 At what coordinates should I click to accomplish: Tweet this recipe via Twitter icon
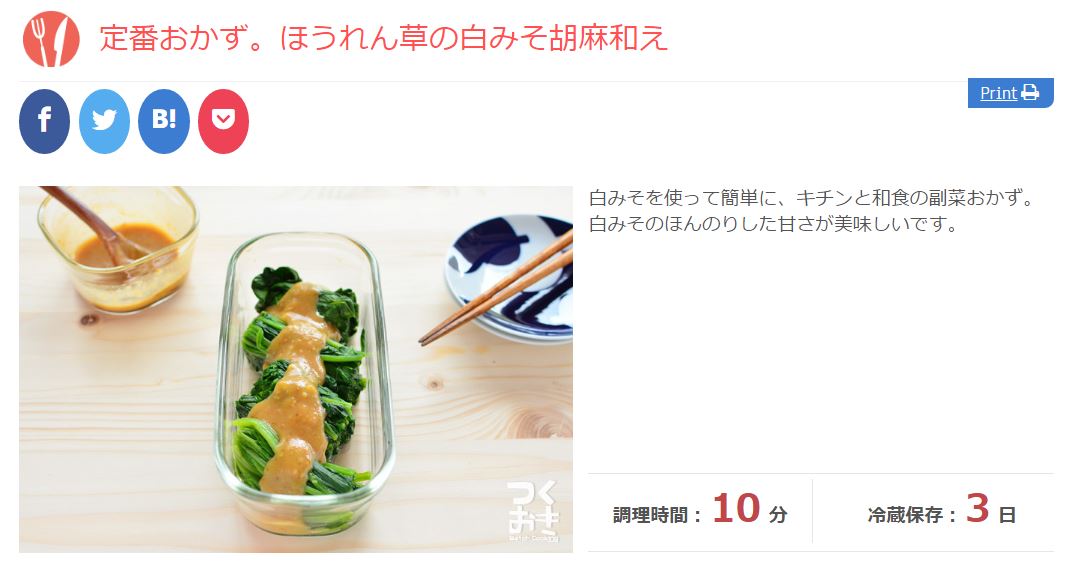(104, 121)
